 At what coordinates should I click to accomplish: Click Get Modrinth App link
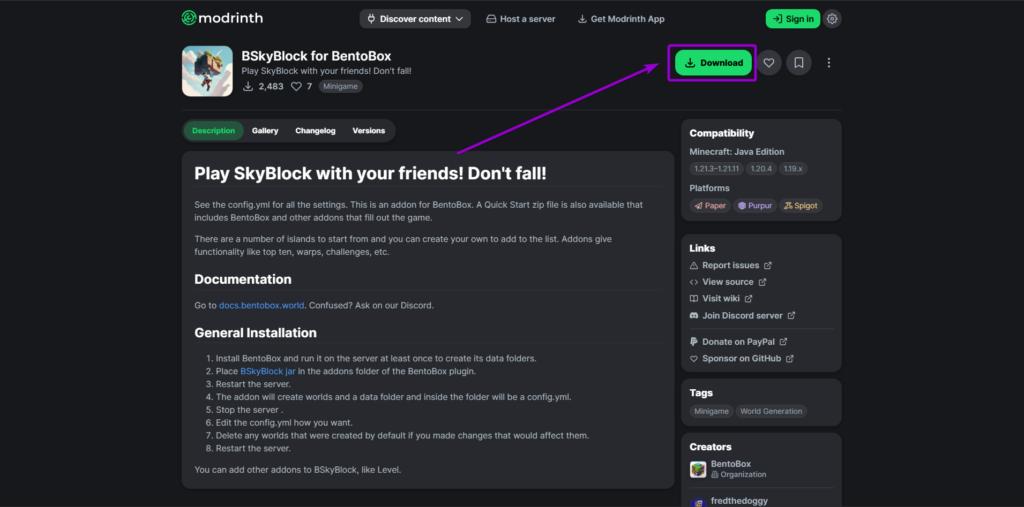[620, 19]
